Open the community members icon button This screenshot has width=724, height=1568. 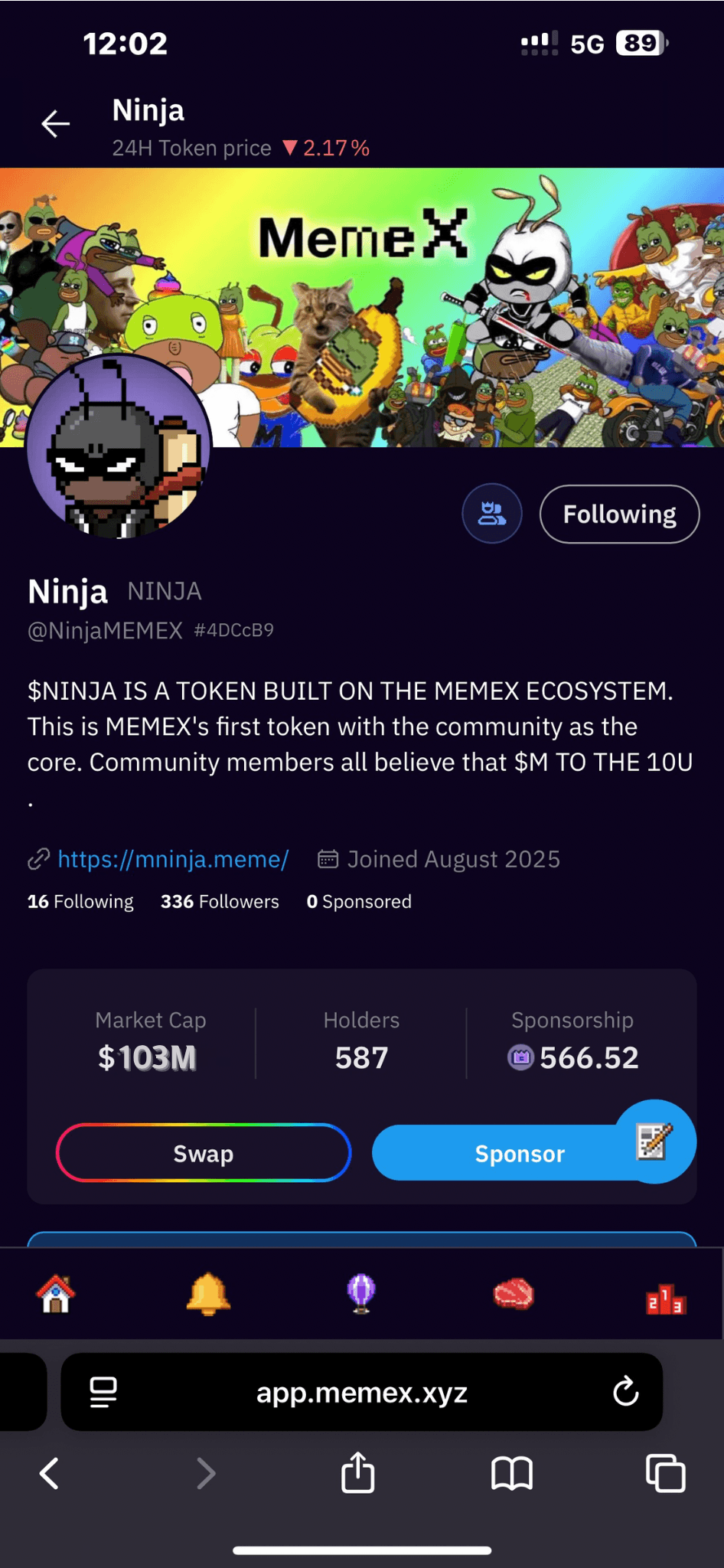tap(492, 514)
